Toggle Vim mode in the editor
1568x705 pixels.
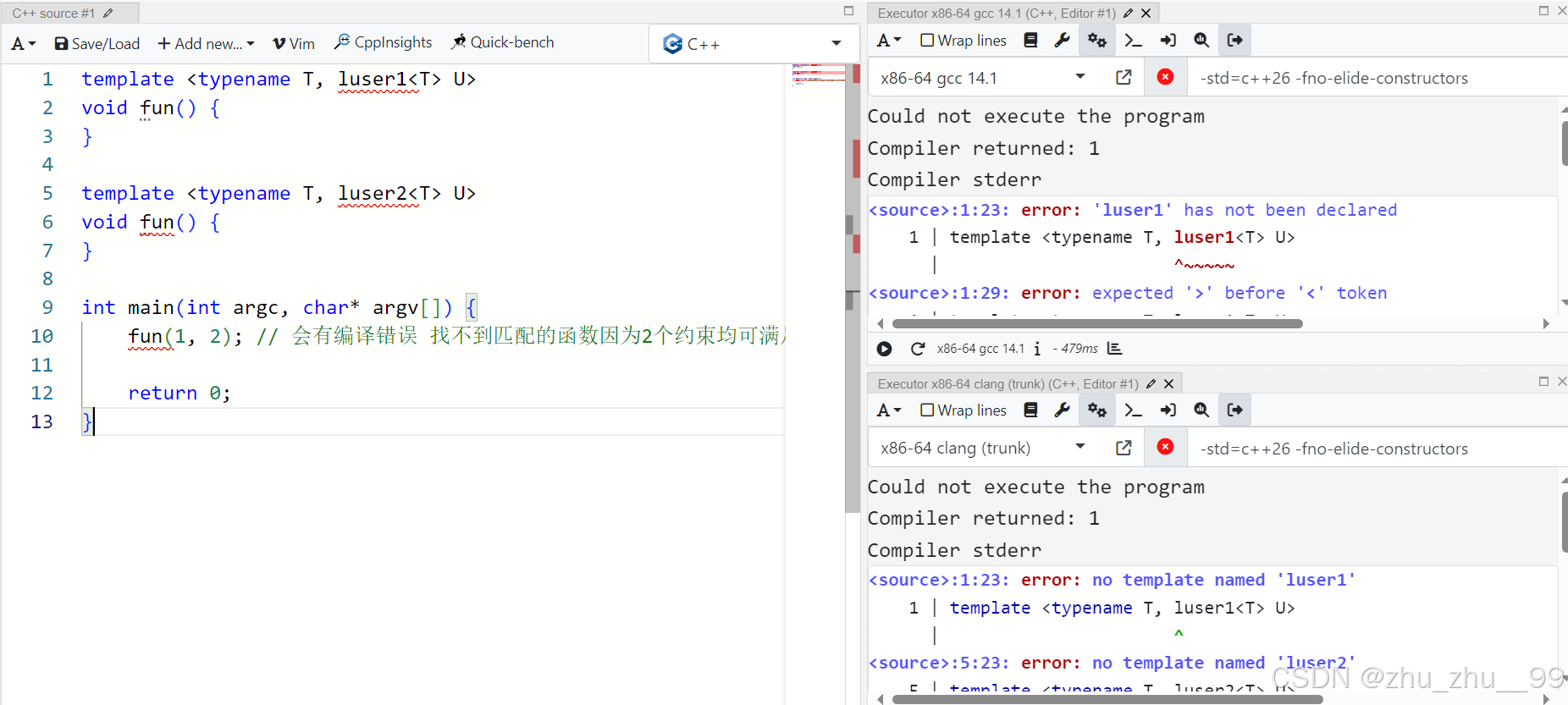point(294,43)
